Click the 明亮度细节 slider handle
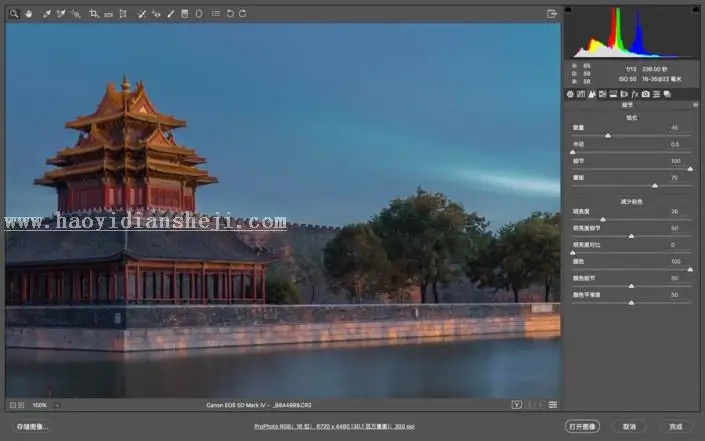705x441 pixels. click(632, 236)
